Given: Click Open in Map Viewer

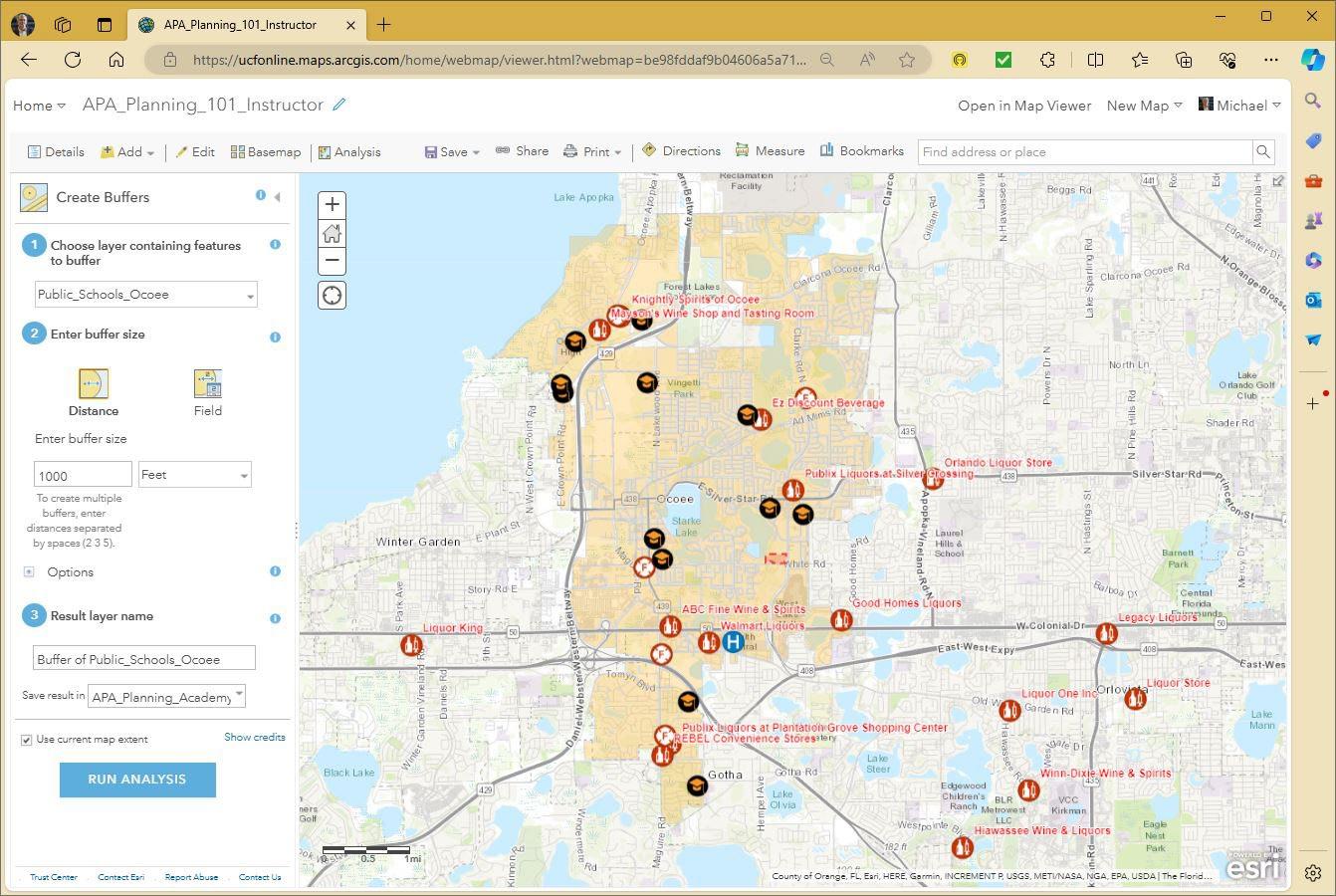Looking at the screenshot, I should click(x=1024, y=106).
